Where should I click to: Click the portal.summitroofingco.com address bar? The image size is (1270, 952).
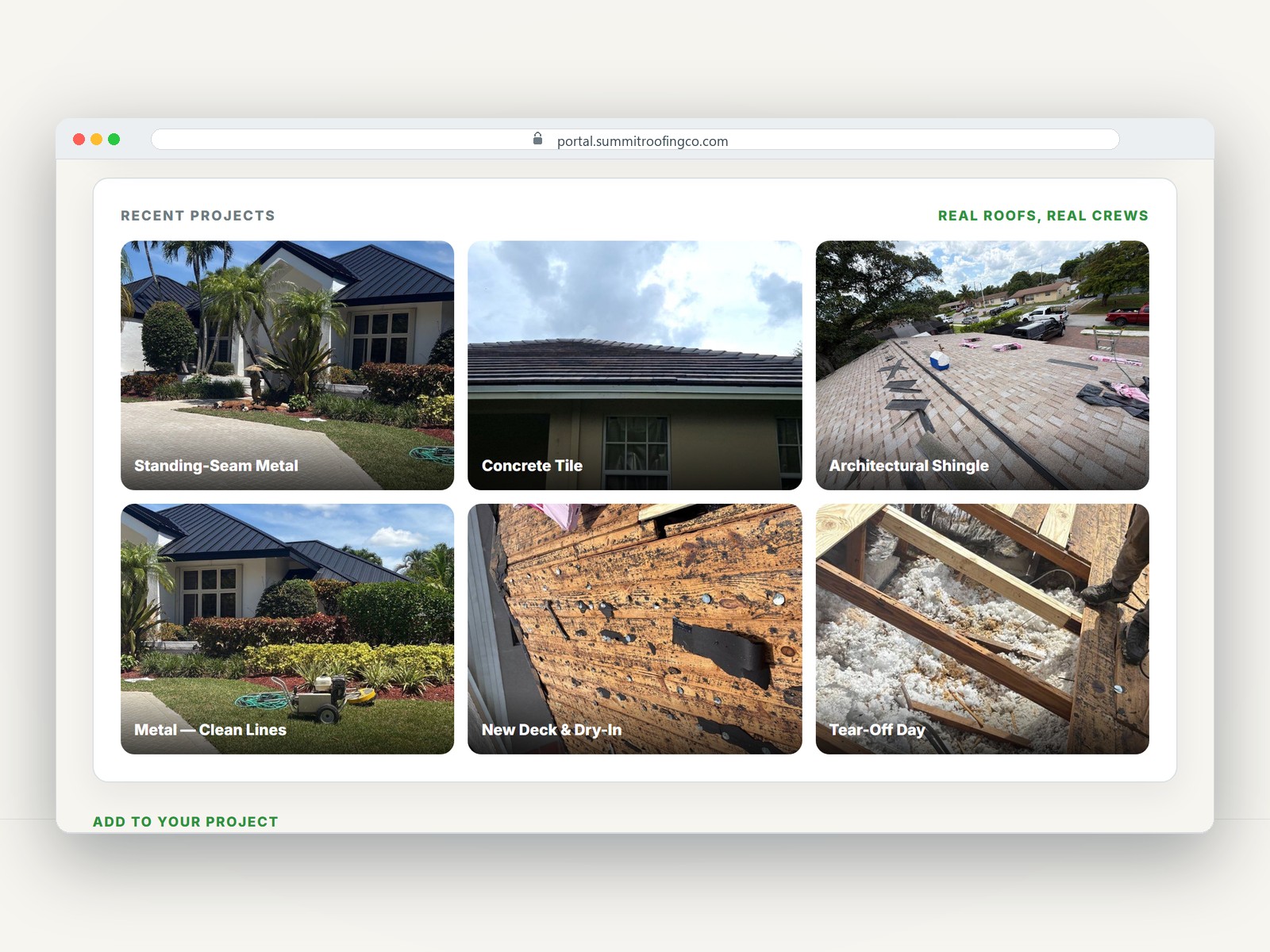point(635,140)
